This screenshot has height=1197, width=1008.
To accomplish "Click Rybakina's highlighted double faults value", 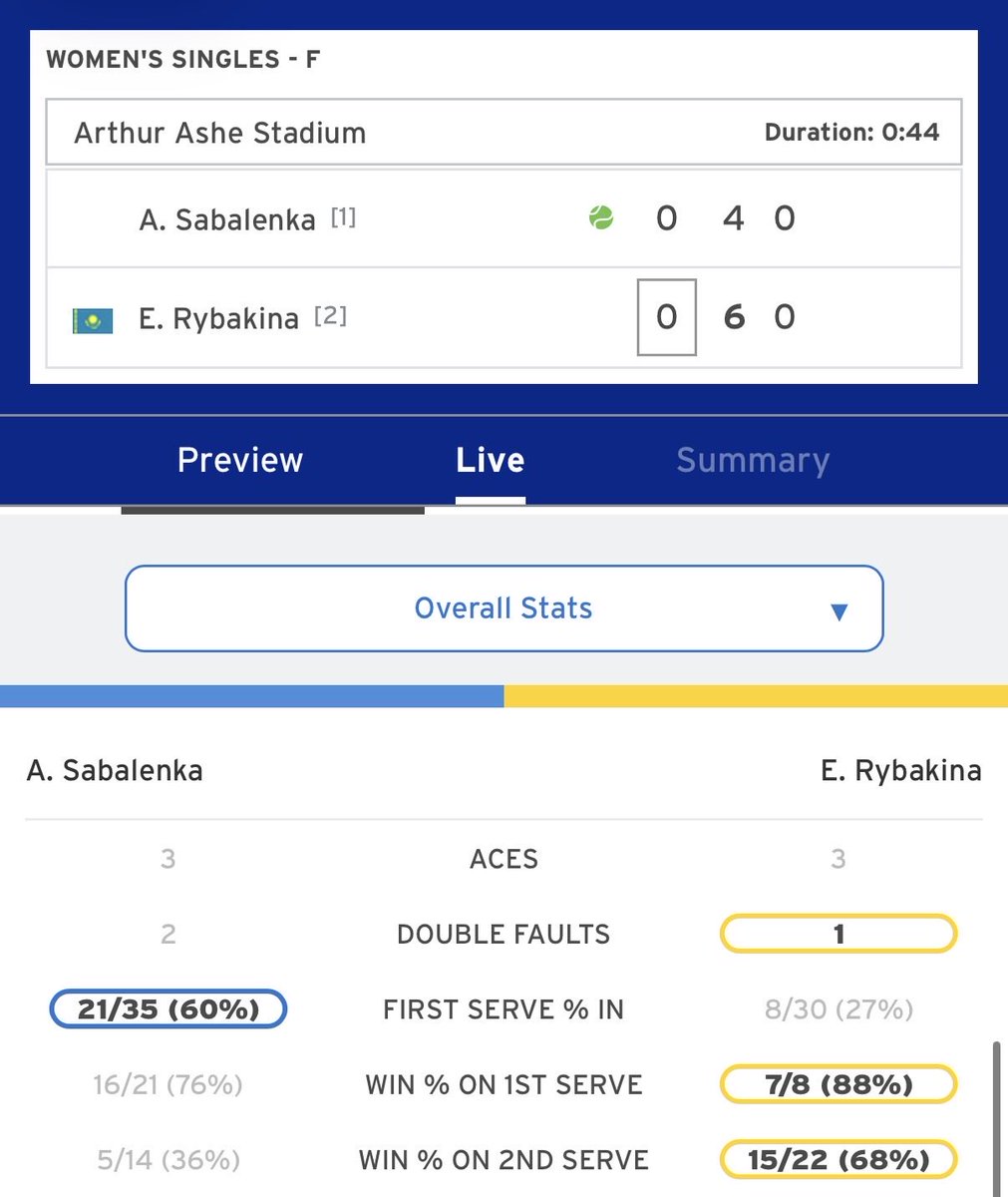I will click(839, 934).
